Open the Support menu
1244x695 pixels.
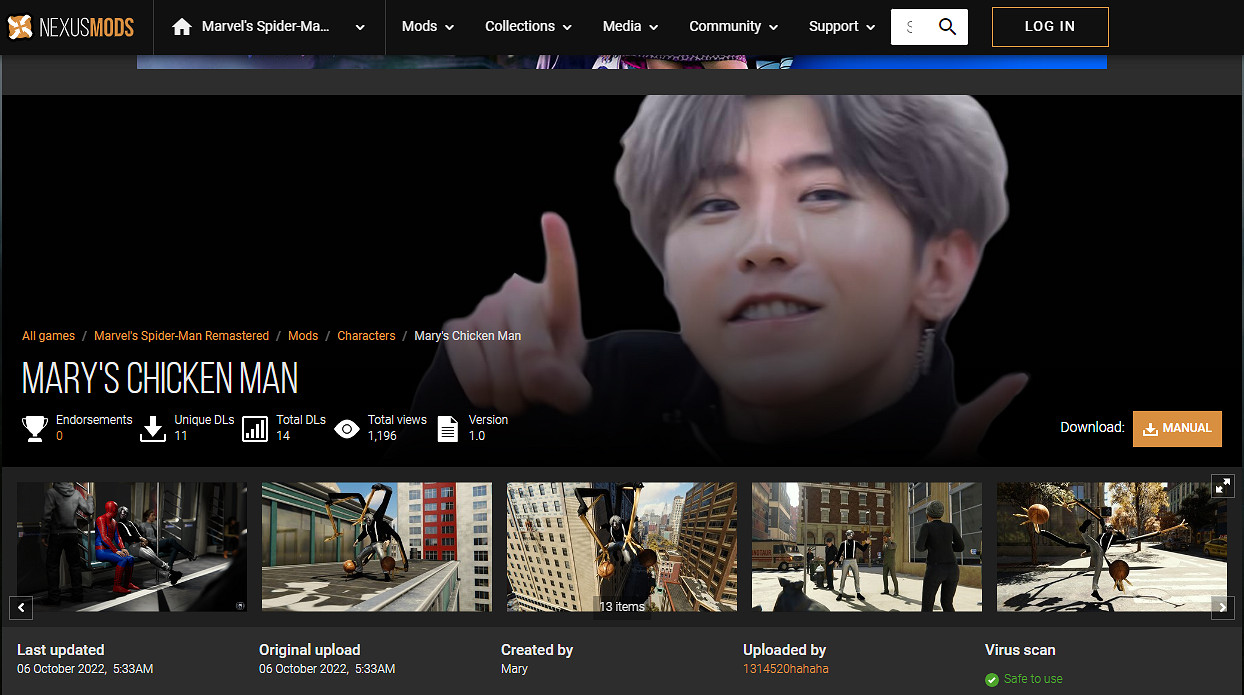click(x=842, y=27)
